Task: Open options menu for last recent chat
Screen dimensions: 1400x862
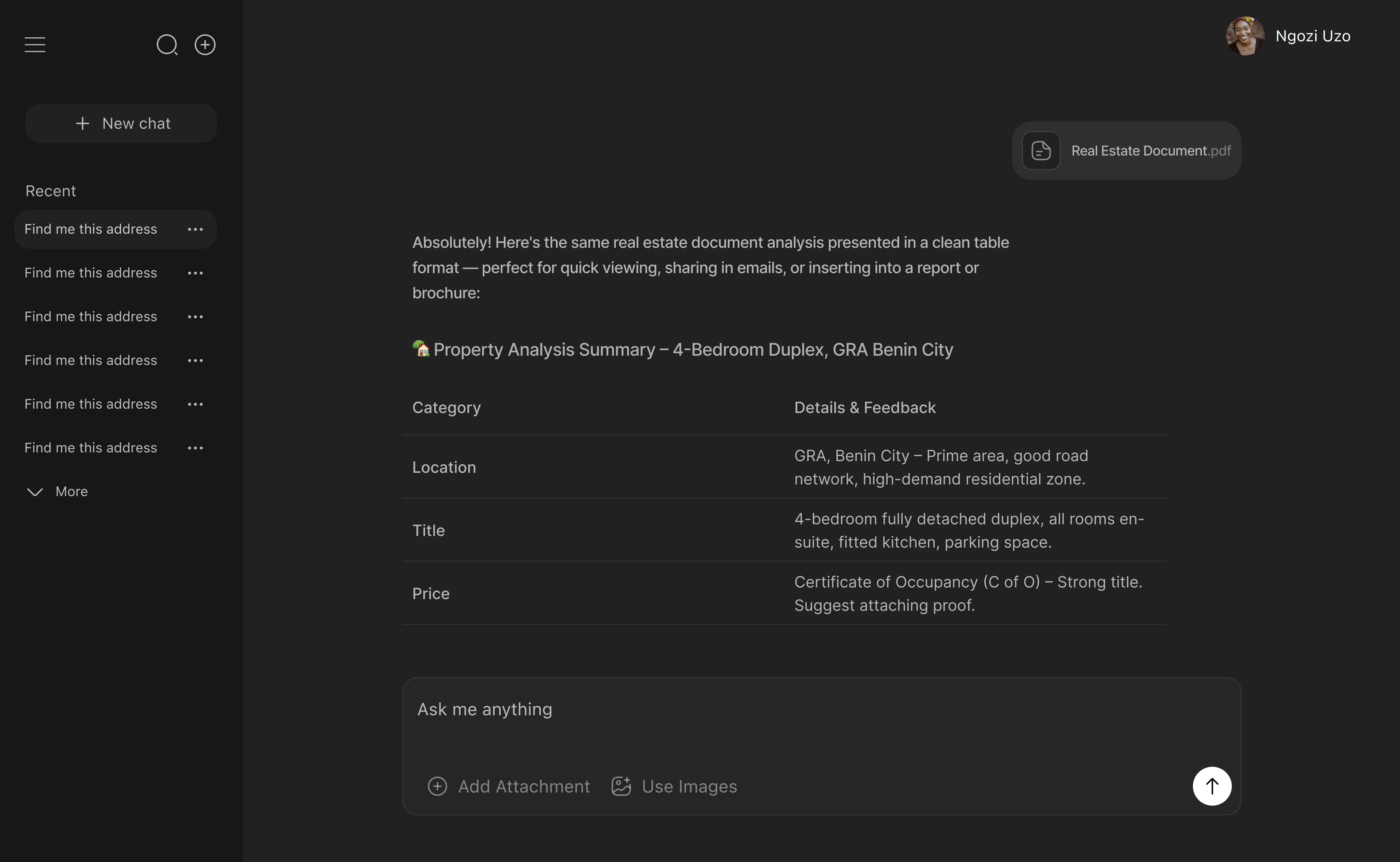Action: pyautogui.click(x=195, y=448)
